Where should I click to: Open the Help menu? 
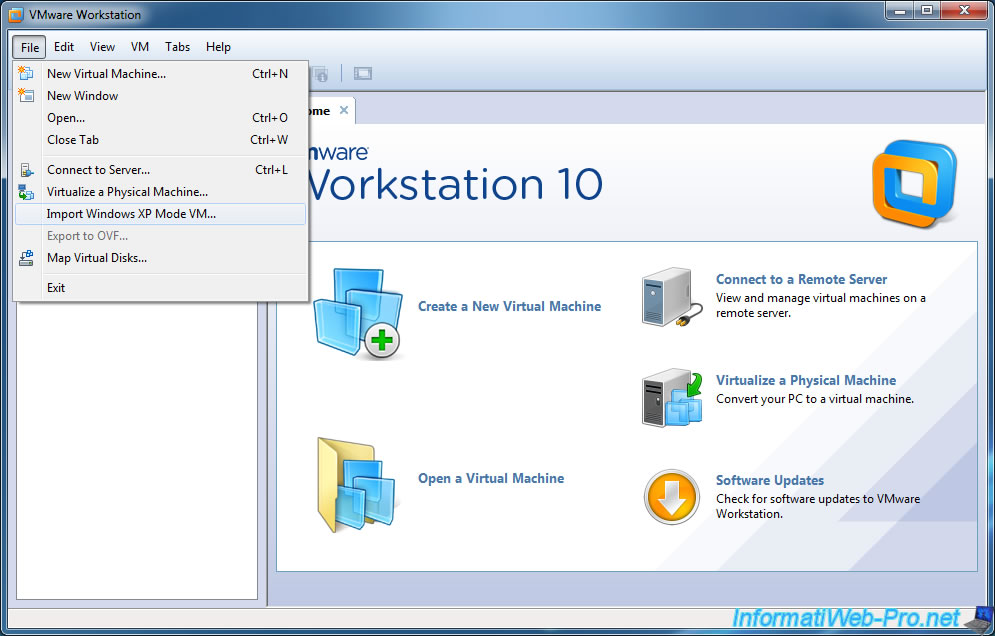click(218, 47)
